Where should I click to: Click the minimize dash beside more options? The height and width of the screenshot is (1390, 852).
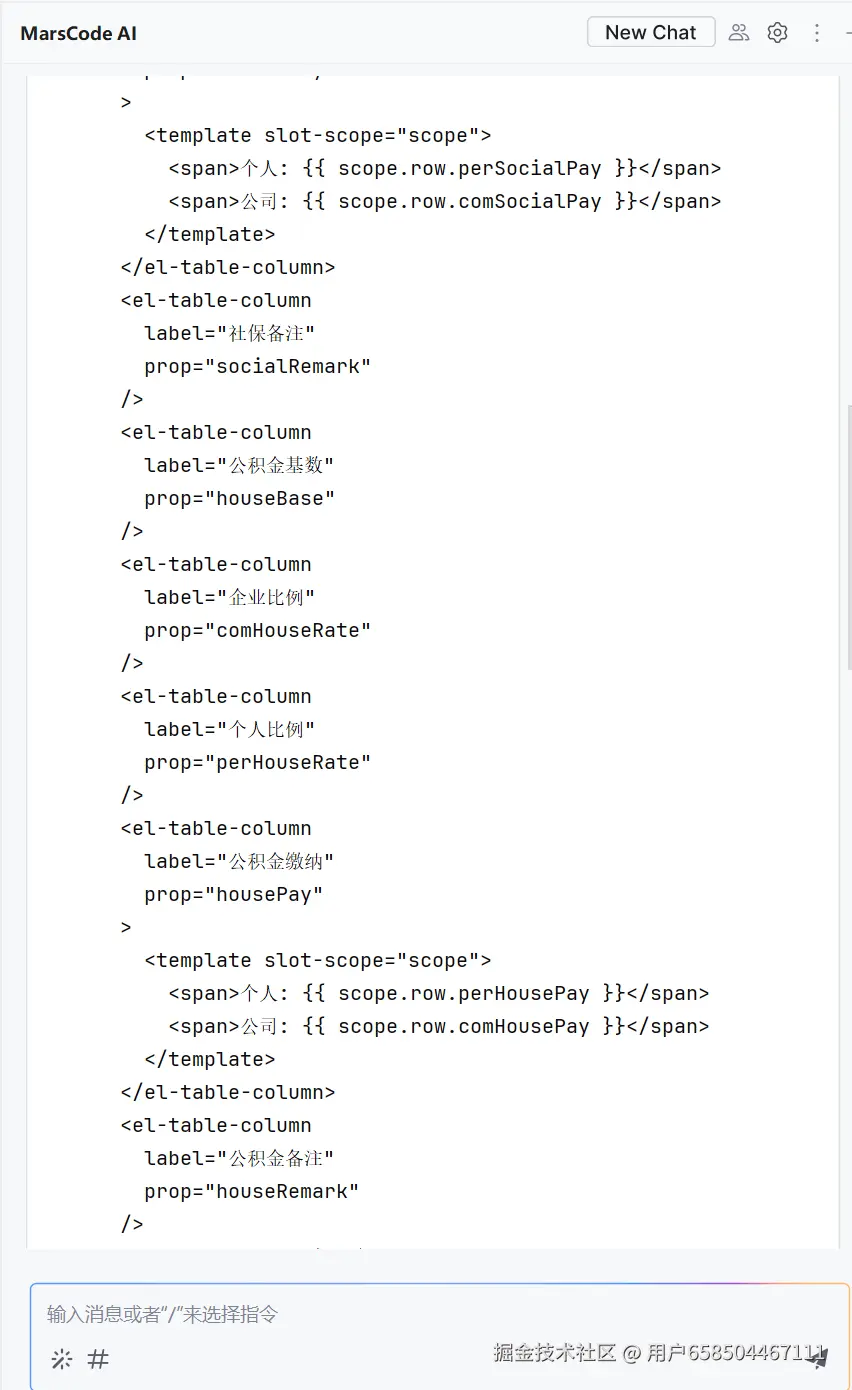(x=847, y=33)
